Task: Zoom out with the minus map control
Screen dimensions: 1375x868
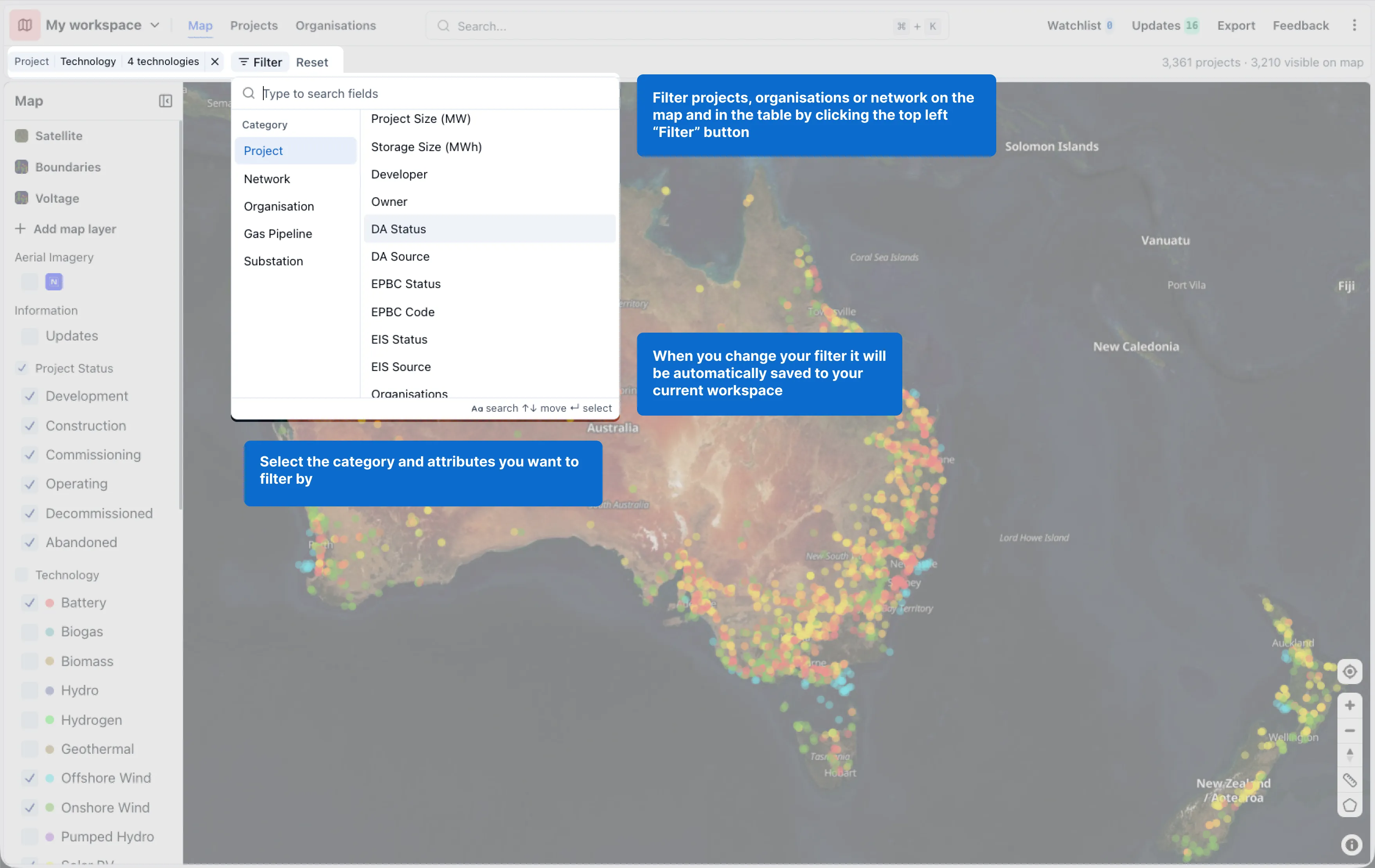Action: pyautogui.click(x=1349, y=731)
